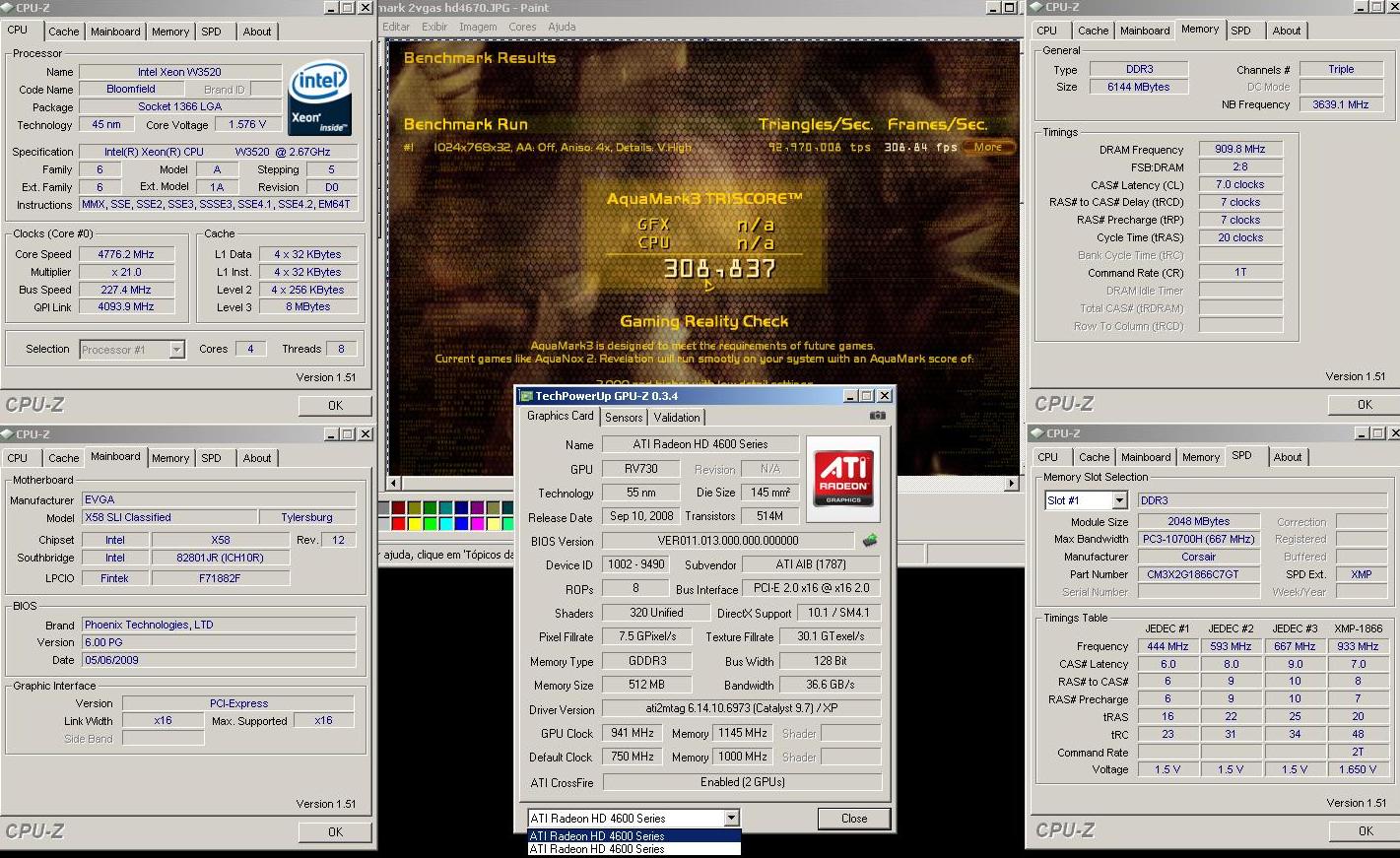The width and height of the screenshot is (1400, 858).
Task: Pick the unhighlighted Radeon HD 4600 list entry
Action: pyautogui.click(x=633, y=848)
